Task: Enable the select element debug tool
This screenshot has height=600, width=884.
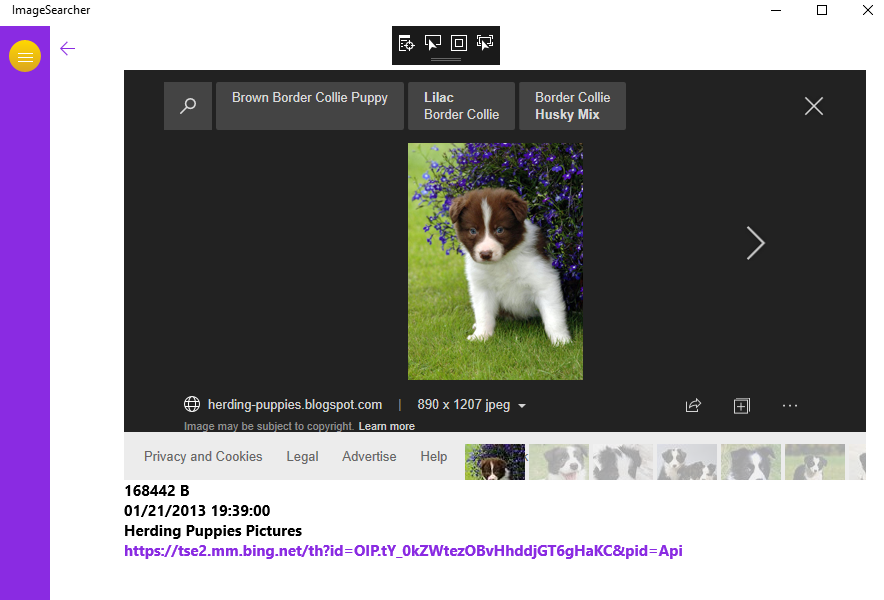Action: point(433,43)
